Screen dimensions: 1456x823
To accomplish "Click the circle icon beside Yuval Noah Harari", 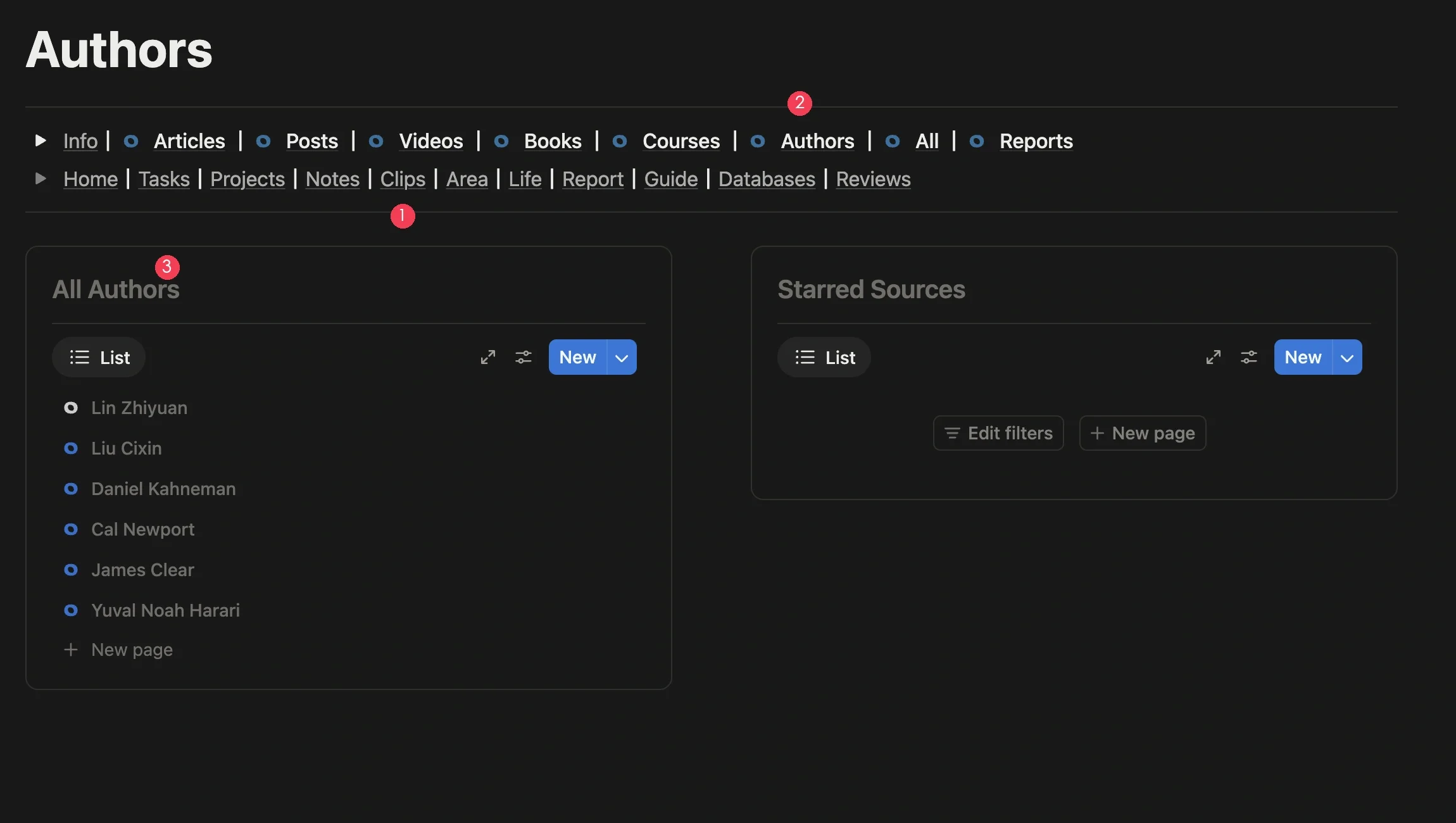I will (71, 610).
